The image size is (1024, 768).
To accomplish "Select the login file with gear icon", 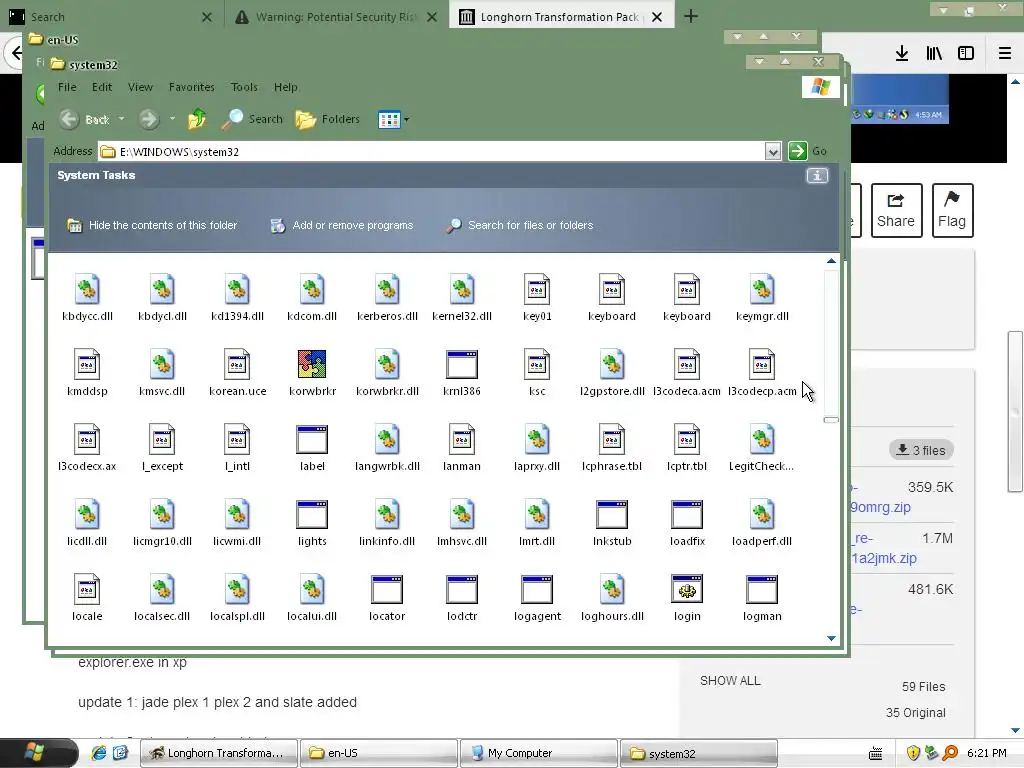I will [687, 590].
